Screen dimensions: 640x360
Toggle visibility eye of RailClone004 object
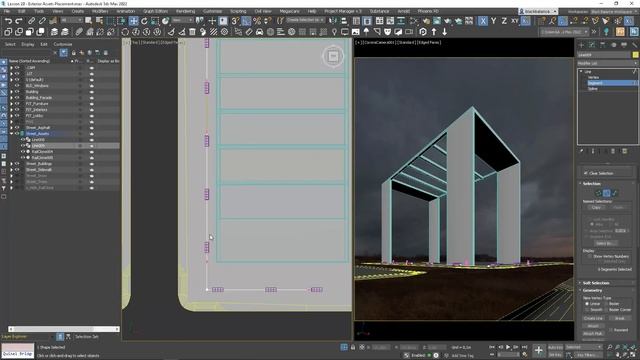click(23, 151)
